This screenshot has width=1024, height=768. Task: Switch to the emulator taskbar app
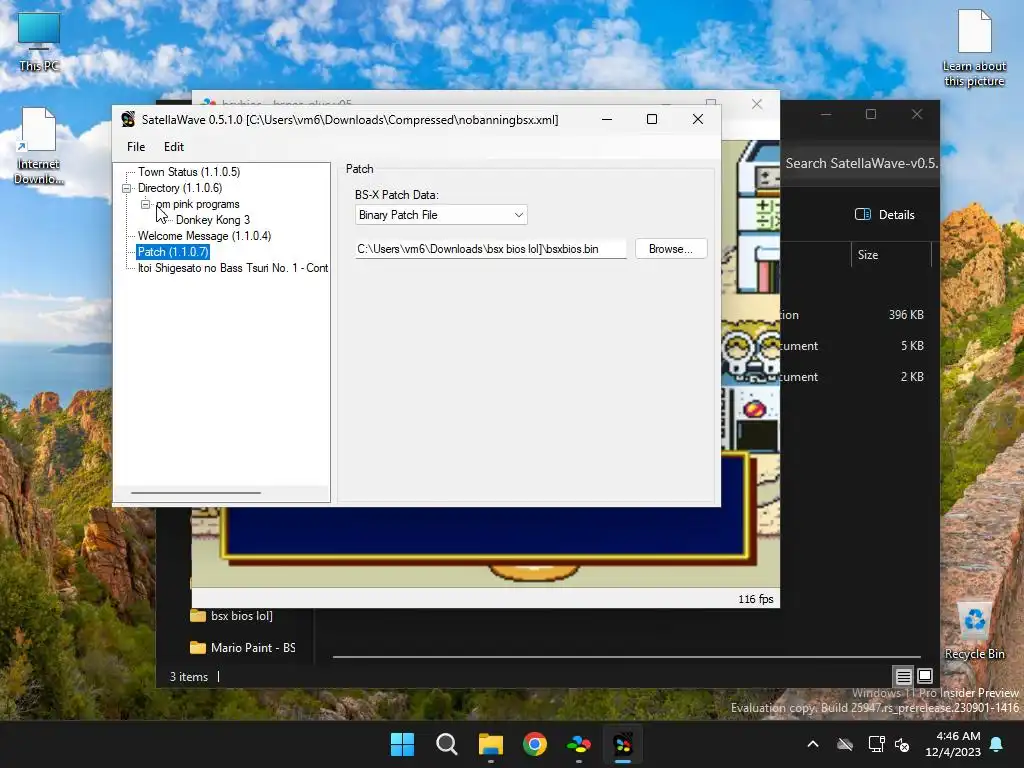coord(579,744)
